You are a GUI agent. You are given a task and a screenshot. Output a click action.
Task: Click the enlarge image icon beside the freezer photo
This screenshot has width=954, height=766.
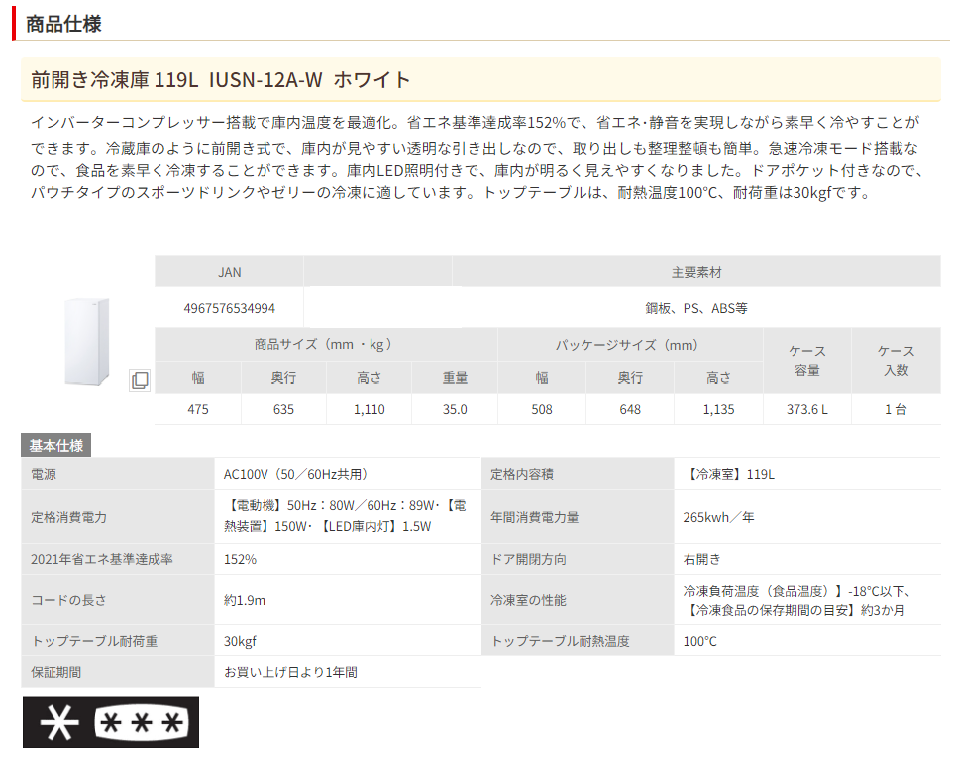click(140, 380)
